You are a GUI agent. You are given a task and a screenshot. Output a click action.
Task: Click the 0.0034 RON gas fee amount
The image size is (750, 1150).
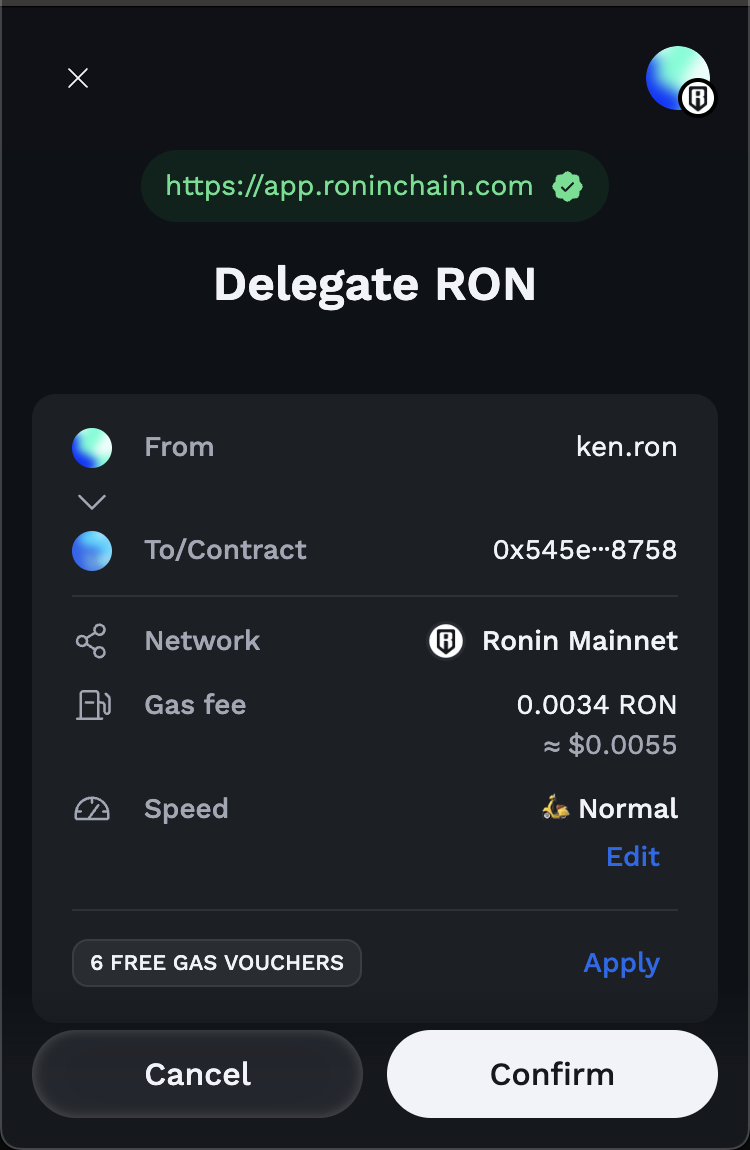point(597,705)
